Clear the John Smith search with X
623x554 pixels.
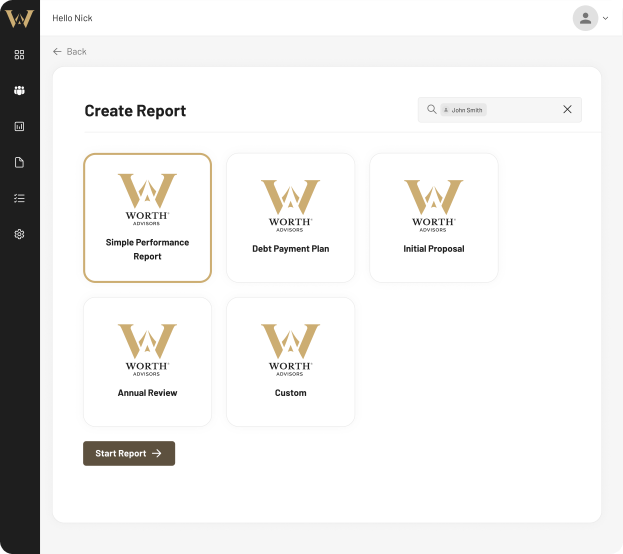coord(567,110)
